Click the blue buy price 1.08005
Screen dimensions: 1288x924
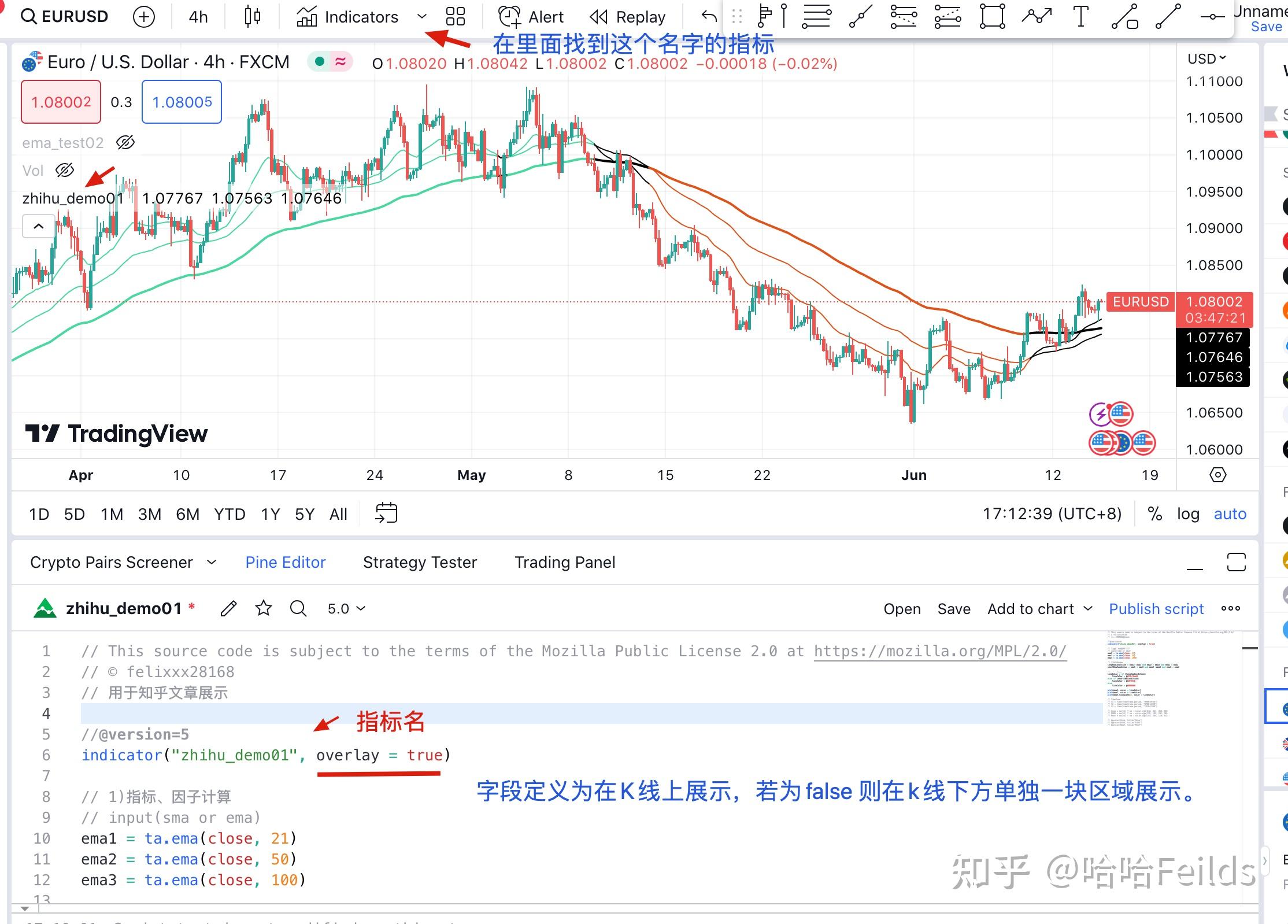[x=182, y=102]
